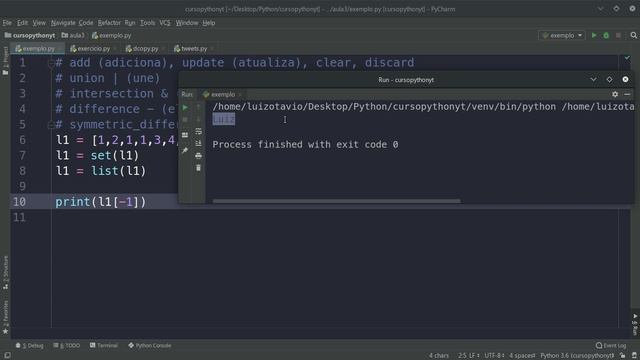
Task: Click the Python 3.6 interpreter selector
Action: click(577, 356)
